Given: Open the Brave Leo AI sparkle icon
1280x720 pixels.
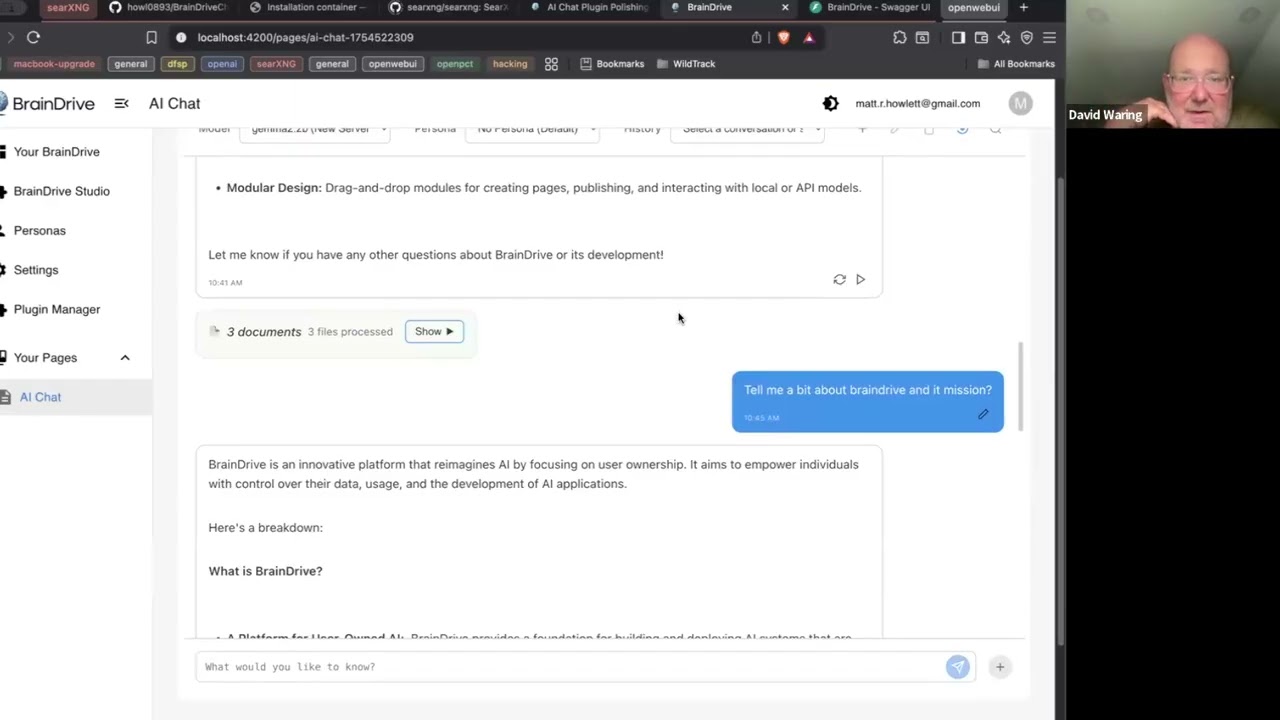Looking at the screenshot, I should pyautogui.click(x=1003, y=38).
